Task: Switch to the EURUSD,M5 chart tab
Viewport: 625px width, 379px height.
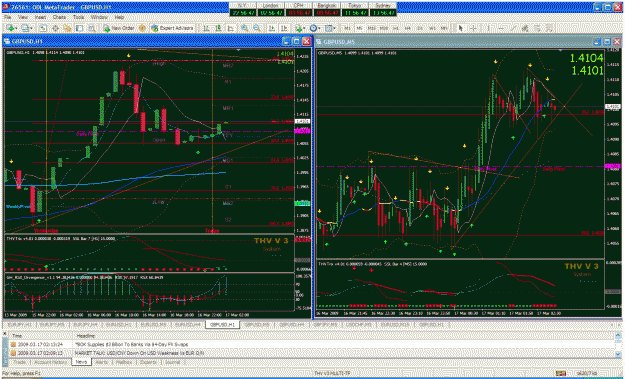Action: [153, 325]
